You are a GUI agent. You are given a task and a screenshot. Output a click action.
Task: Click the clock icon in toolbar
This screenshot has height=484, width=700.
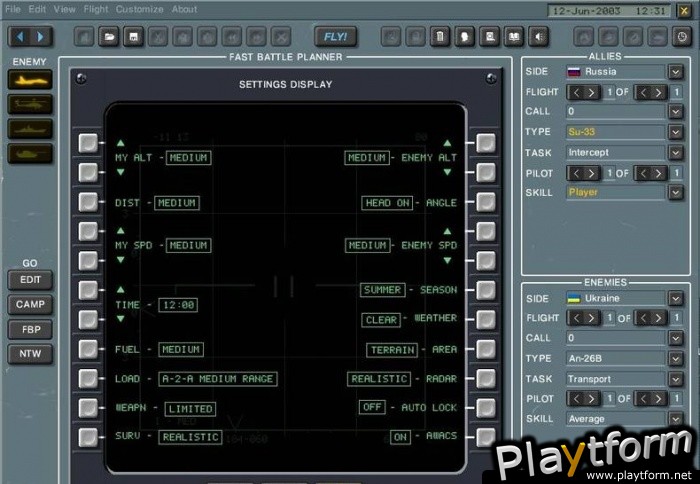point(682,37)
